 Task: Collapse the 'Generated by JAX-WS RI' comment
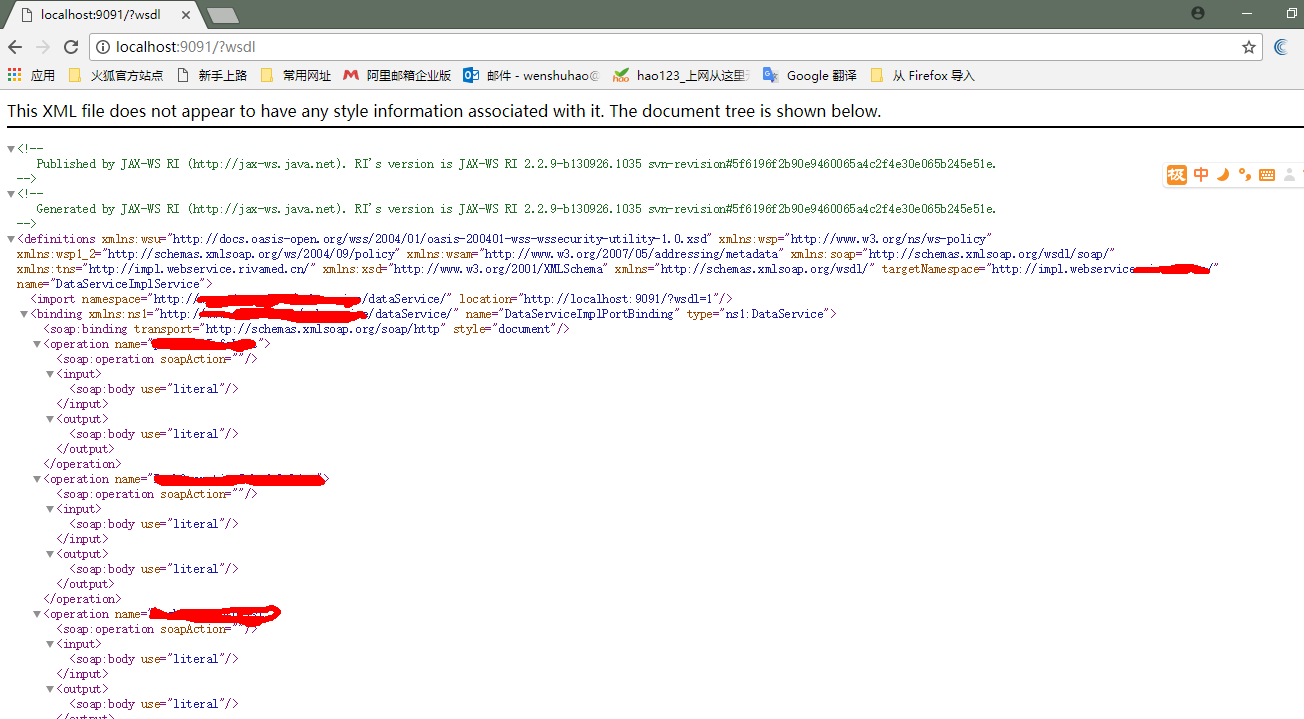tap(11, 193)
